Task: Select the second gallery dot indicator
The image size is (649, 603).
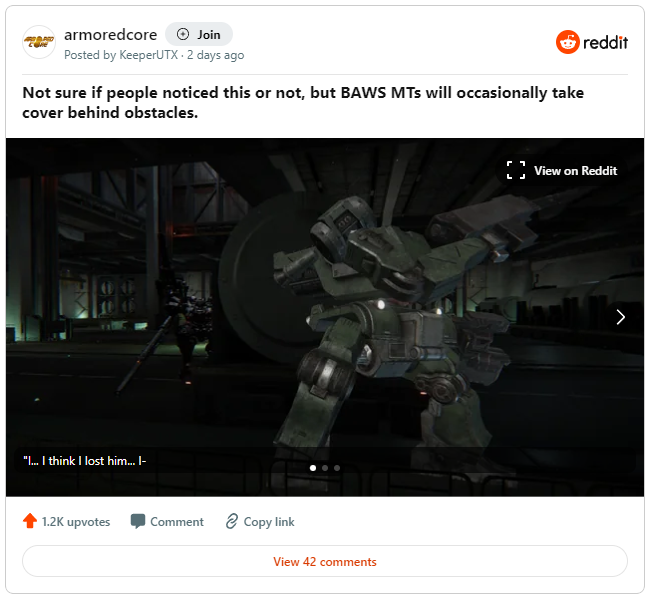Action: 325,468
